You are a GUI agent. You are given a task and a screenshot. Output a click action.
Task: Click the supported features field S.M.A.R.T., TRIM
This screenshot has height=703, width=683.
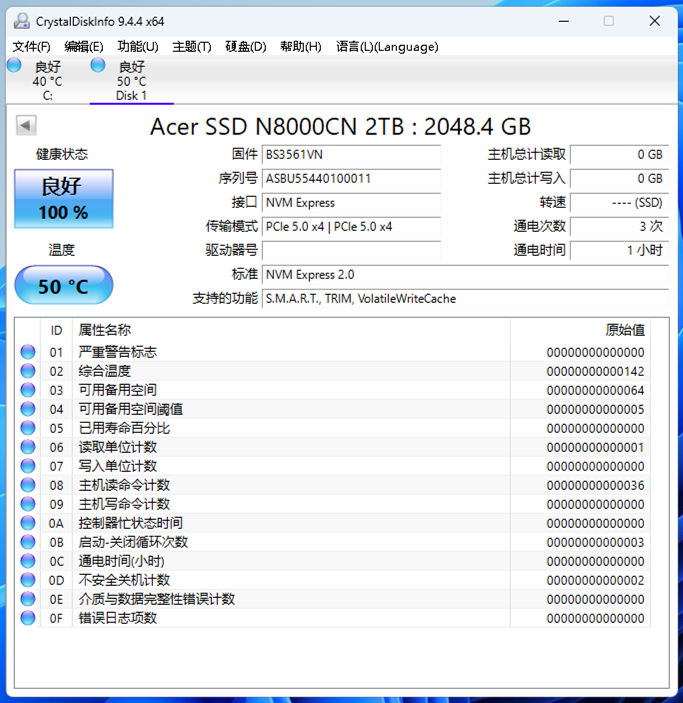(465, 299)
